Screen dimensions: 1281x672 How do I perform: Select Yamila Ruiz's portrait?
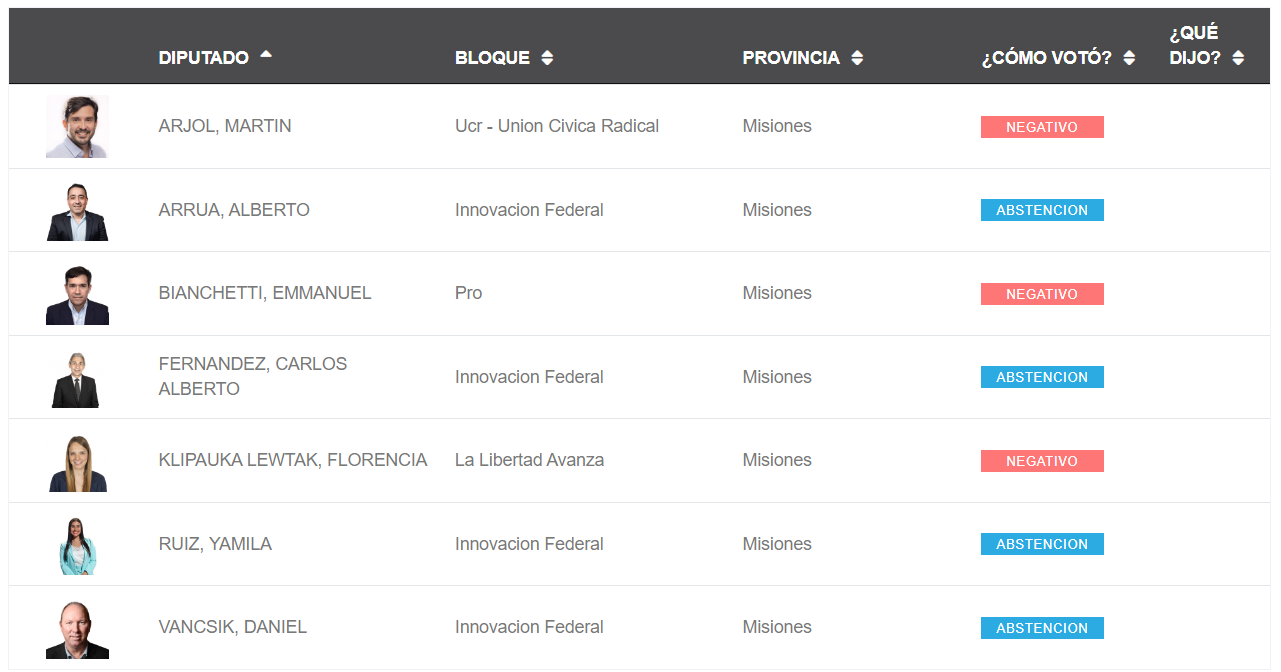[77, 545]
